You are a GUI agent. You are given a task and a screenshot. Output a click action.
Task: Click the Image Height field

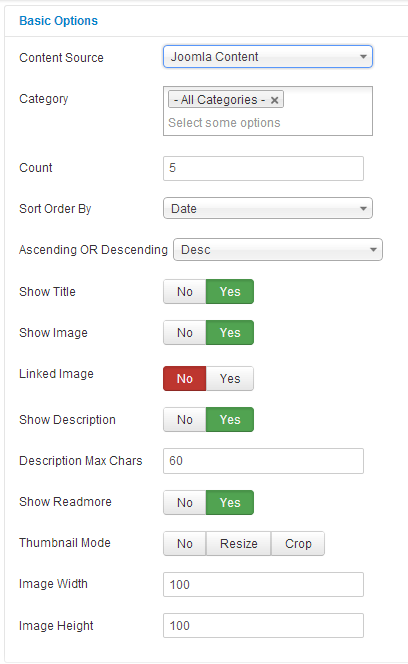coord(263,625)
